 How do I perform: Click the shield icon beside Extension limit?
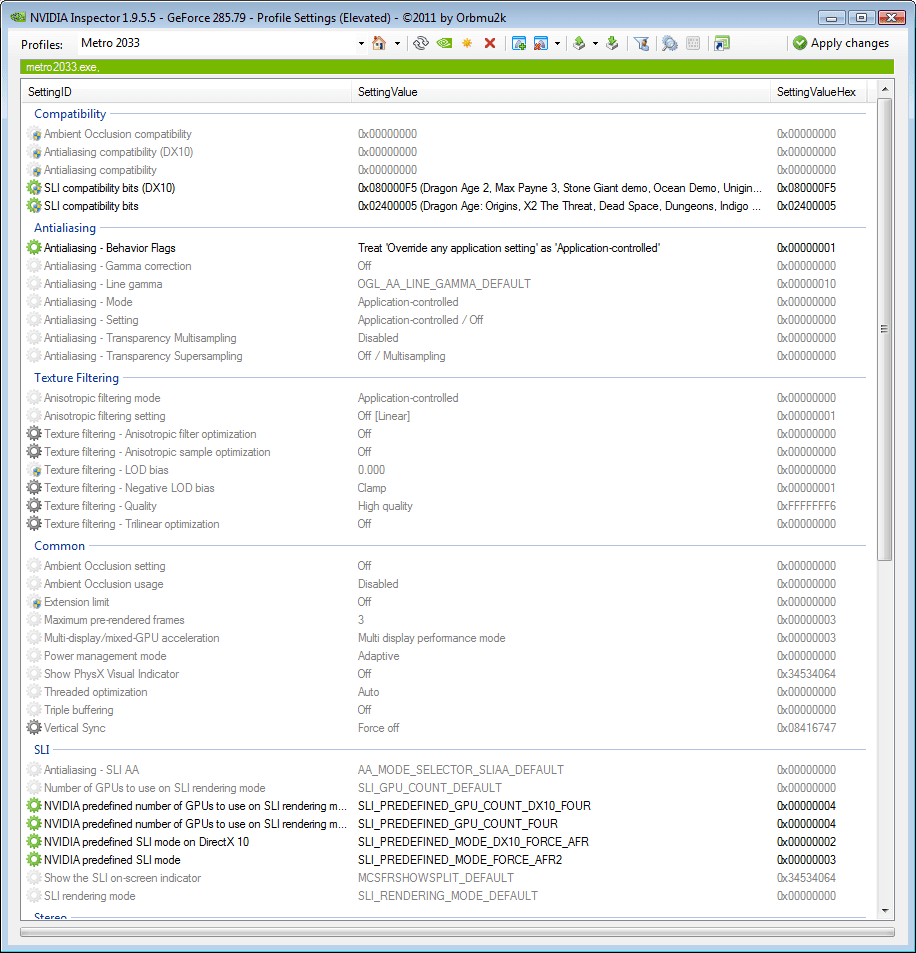pyautogui.click(x=36, y=602)
